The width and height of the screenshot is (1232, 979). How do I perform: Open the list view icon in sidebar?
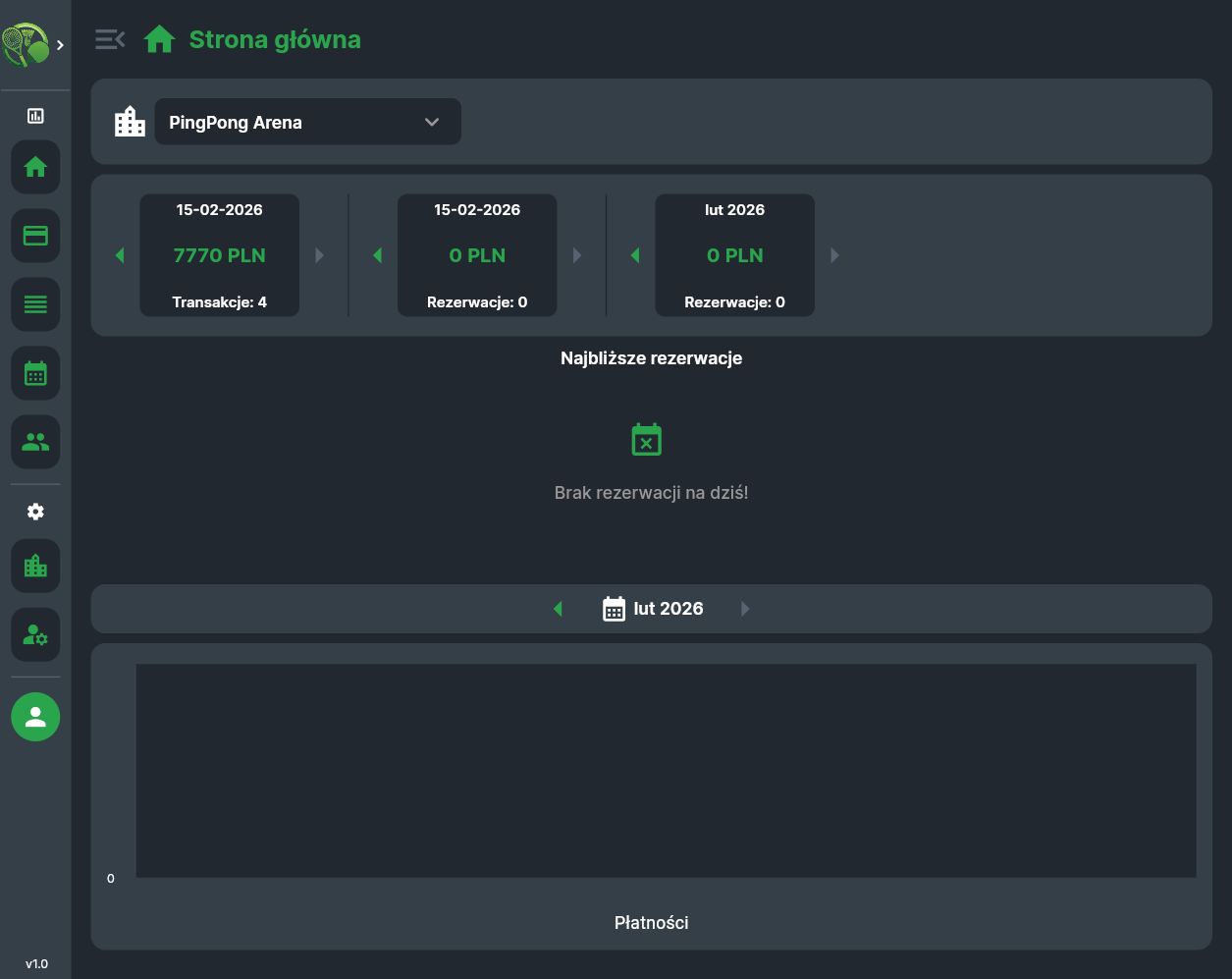click(x=35, y=304)
